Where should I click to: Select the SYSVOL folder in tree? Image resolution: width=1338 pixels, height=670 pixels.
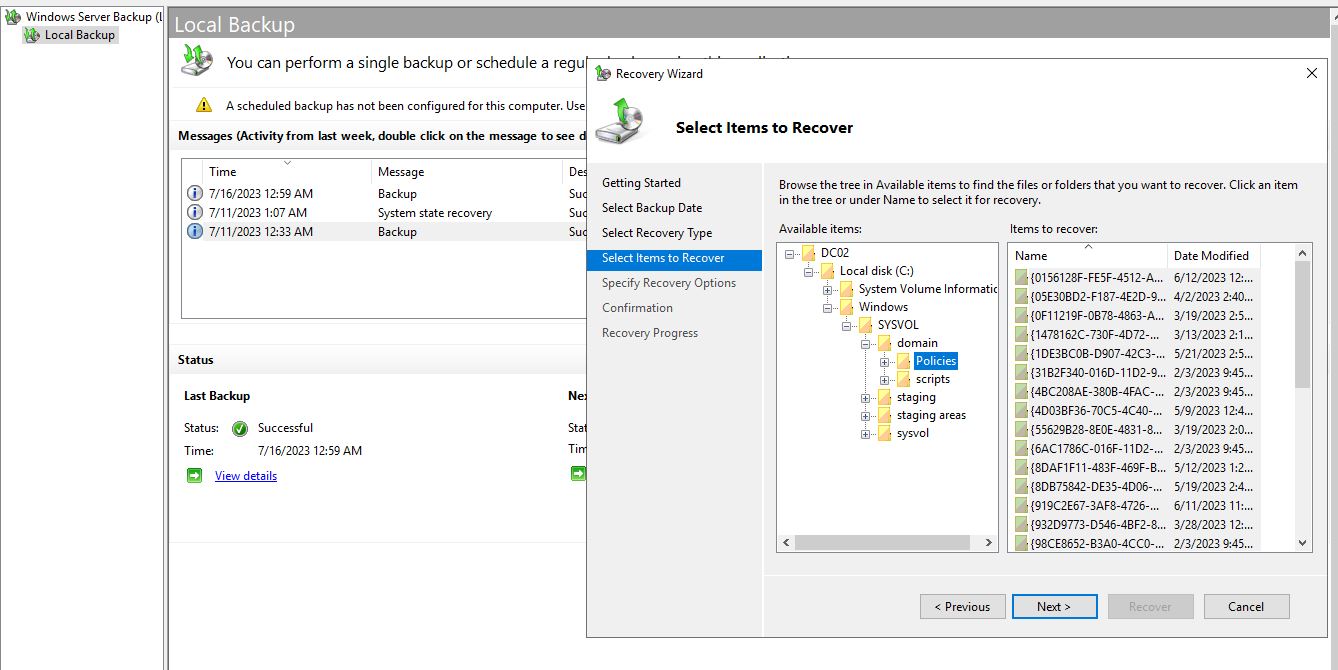[x=898, y=325]
